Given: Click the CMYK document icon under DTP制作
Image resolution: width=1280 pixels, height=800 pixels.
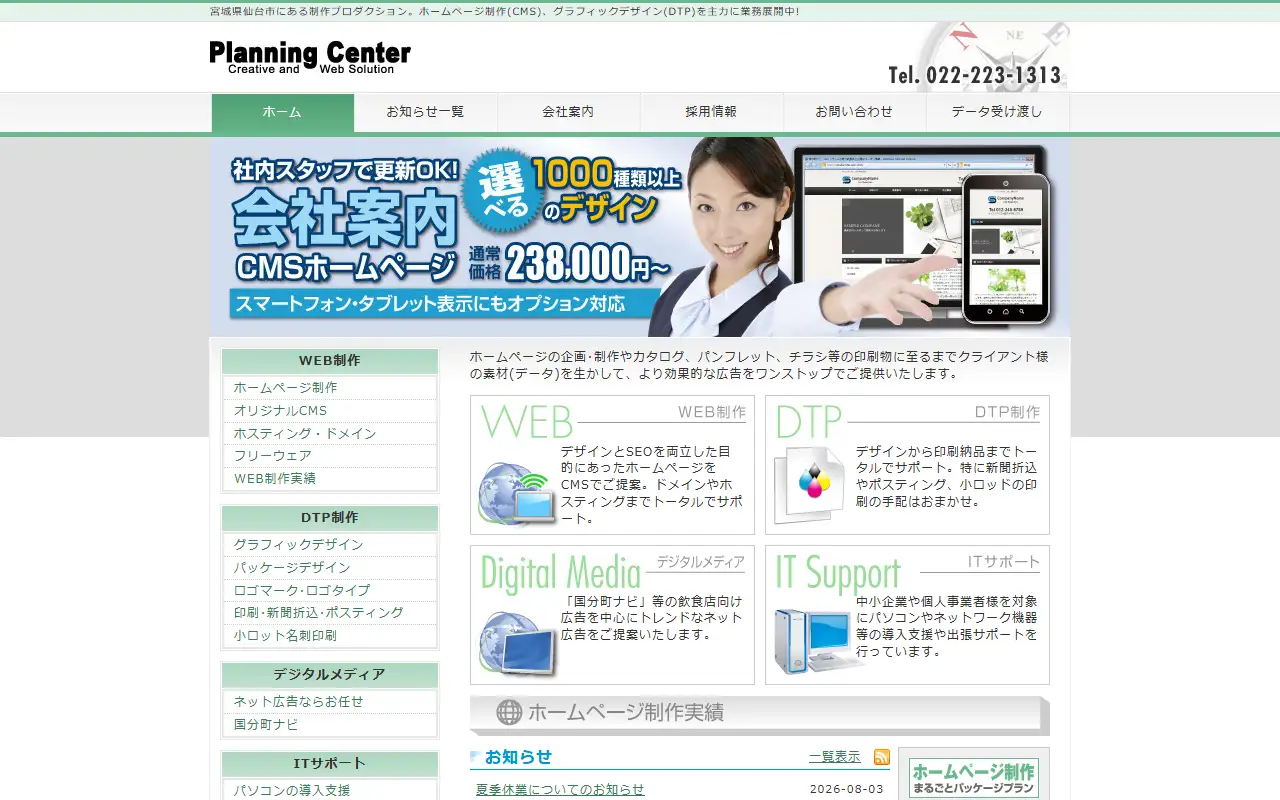Looking at the screenshot, I should point(810,484).
